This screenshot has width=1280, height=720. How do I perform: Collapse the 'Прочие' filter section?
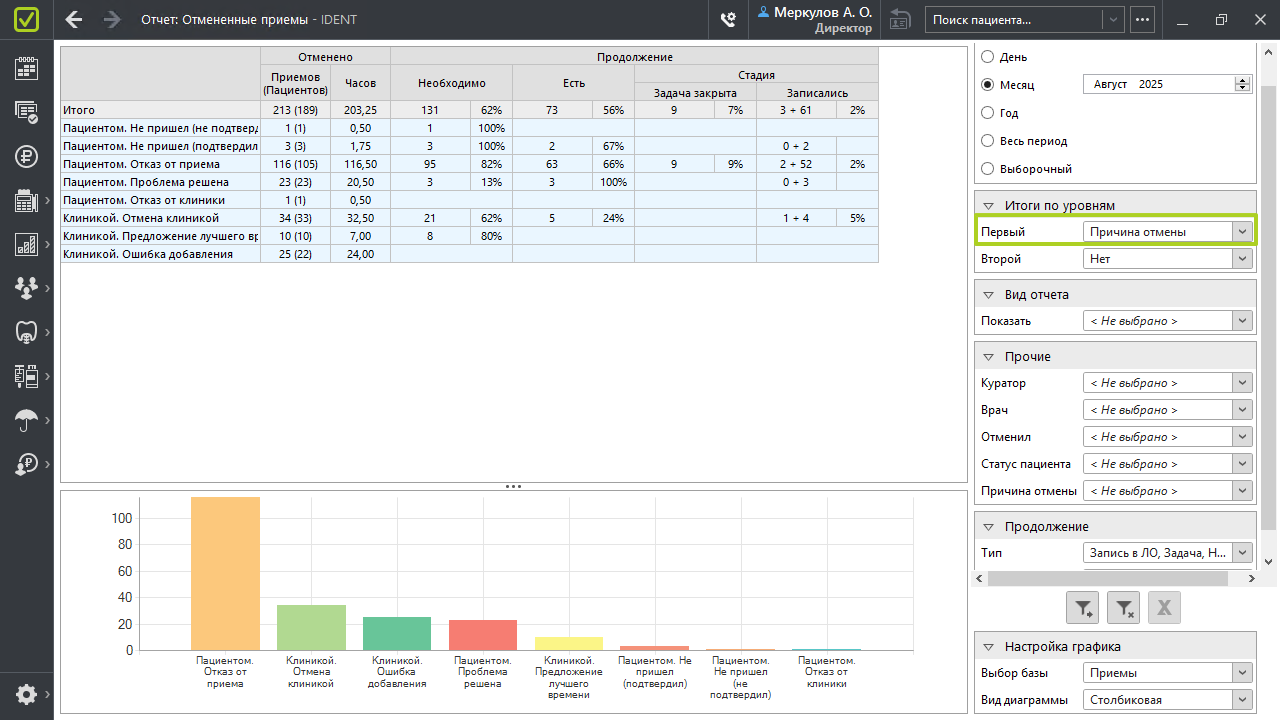988,357
